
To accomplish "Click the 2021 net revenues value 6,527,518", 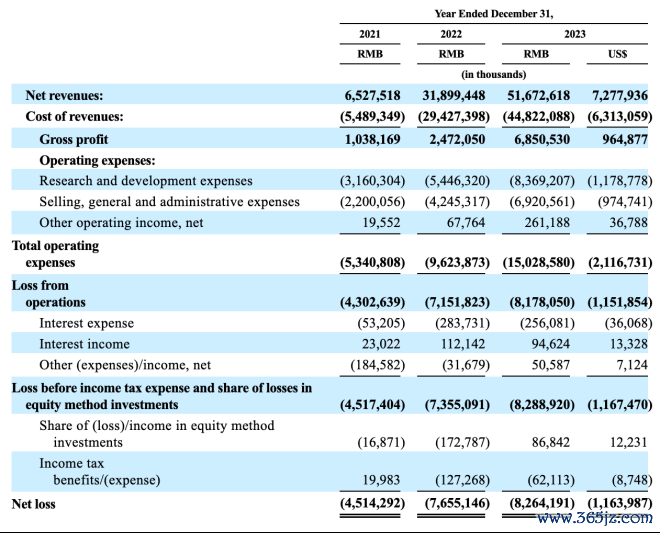I will 369,96.
